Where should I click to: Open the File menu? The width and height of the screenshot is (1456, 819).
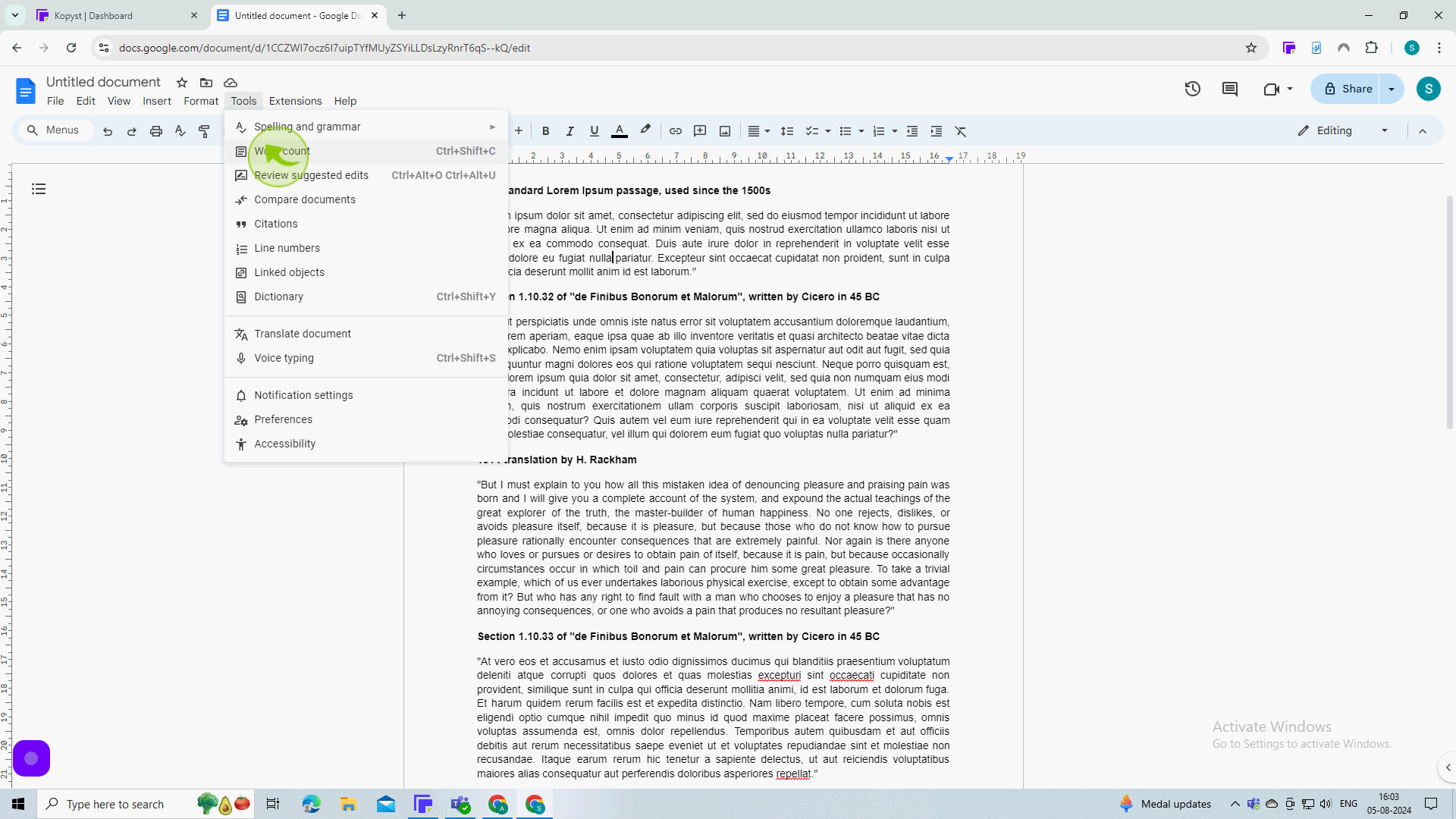click(x=55, y=101)
